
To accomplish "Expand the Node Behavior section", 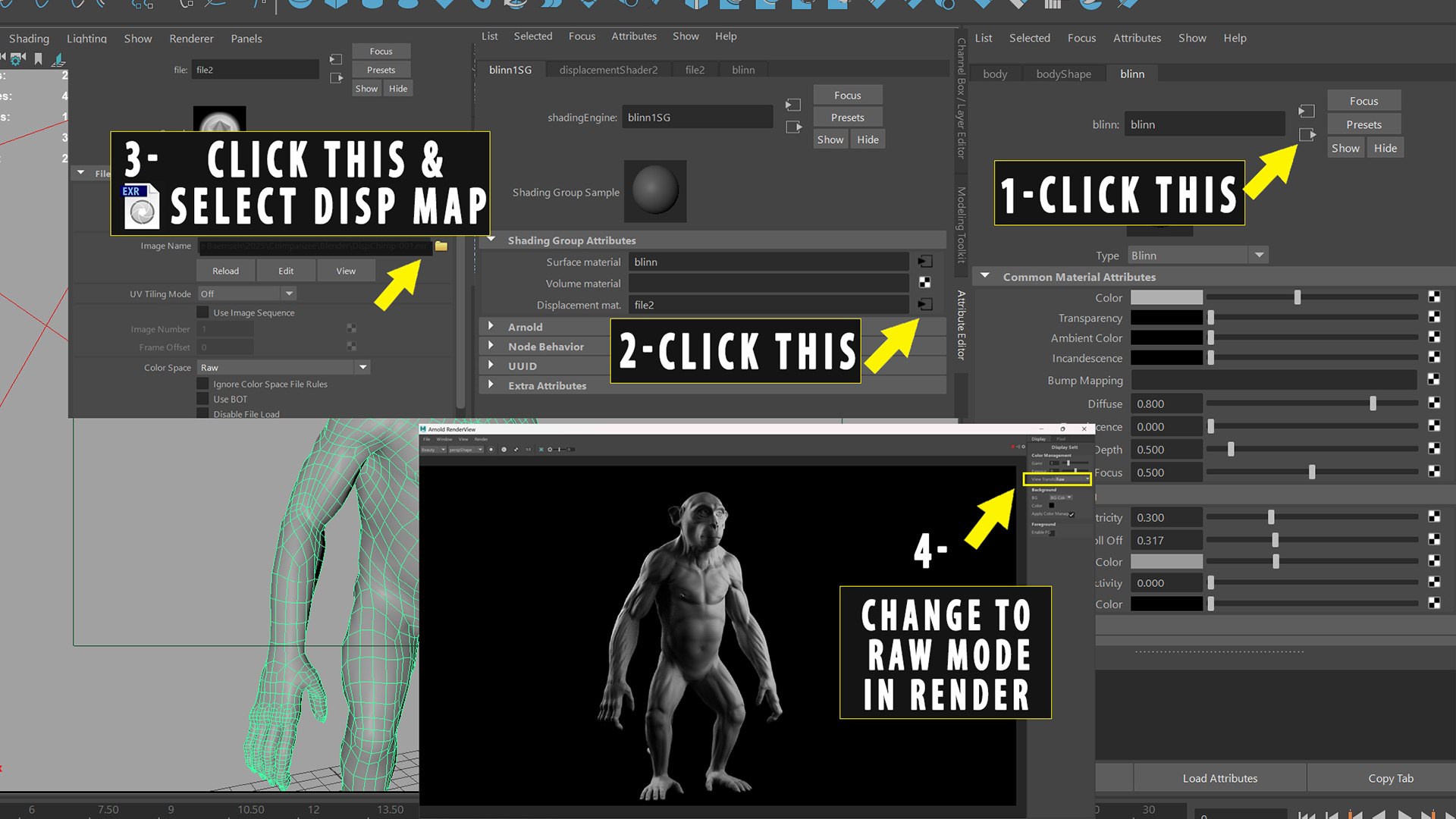I will coord(491,346).
